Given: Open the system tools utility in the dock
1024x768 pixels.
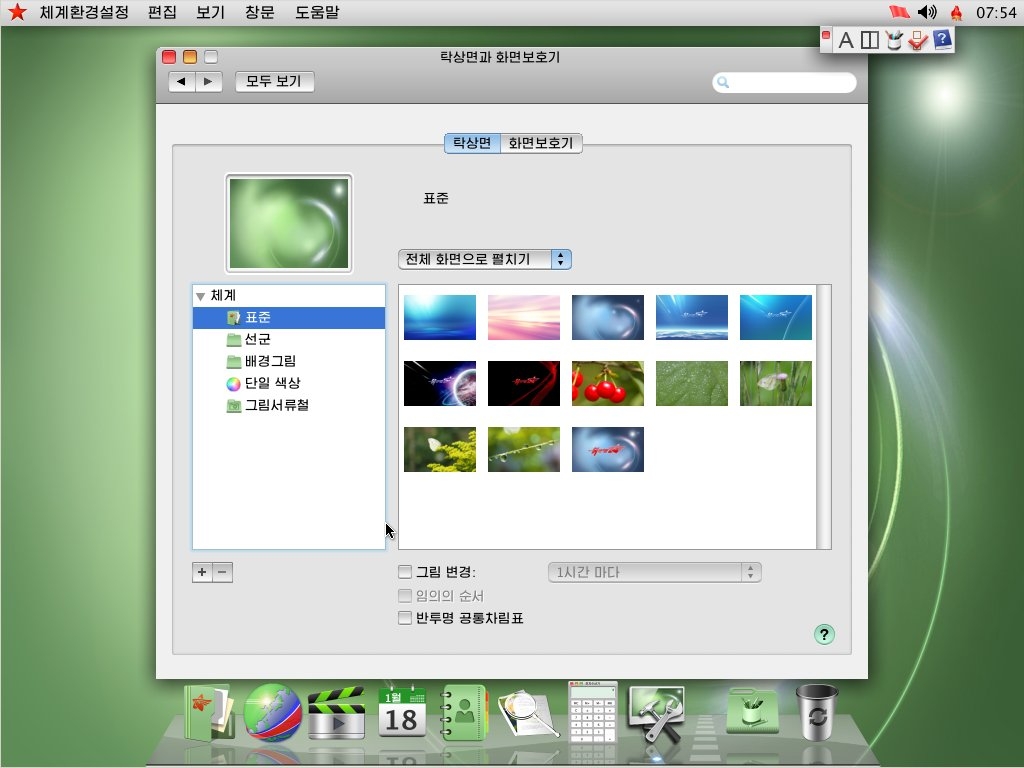Looking at the screenshot, I should click(x=659, y=710).
